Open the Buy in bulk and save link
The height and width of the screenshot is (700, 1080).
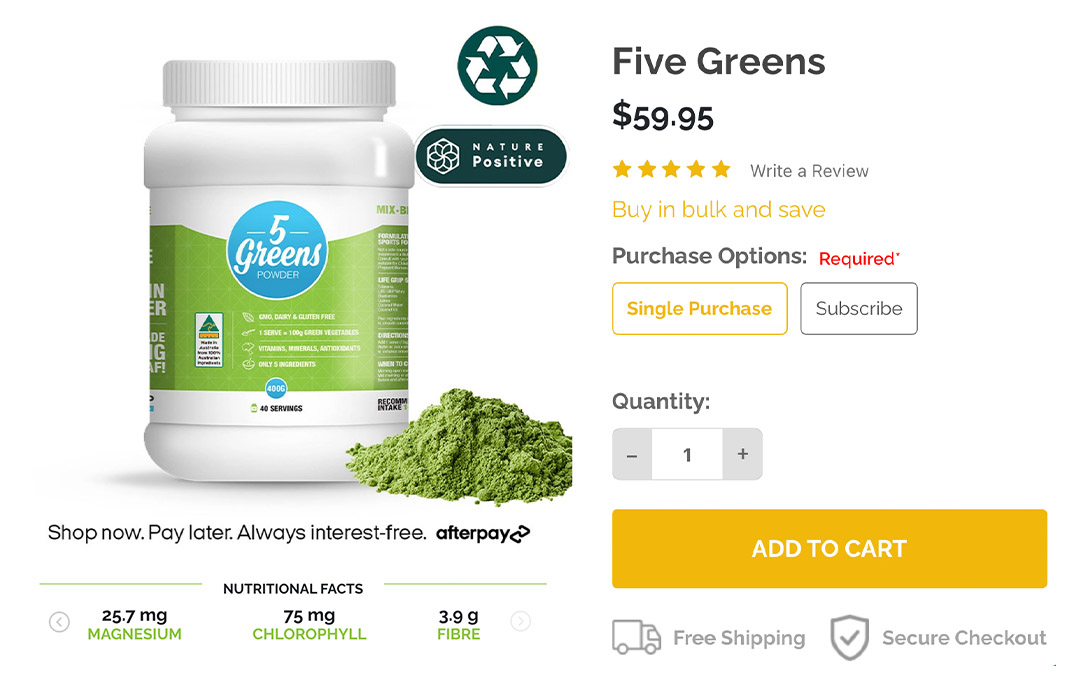718,209
